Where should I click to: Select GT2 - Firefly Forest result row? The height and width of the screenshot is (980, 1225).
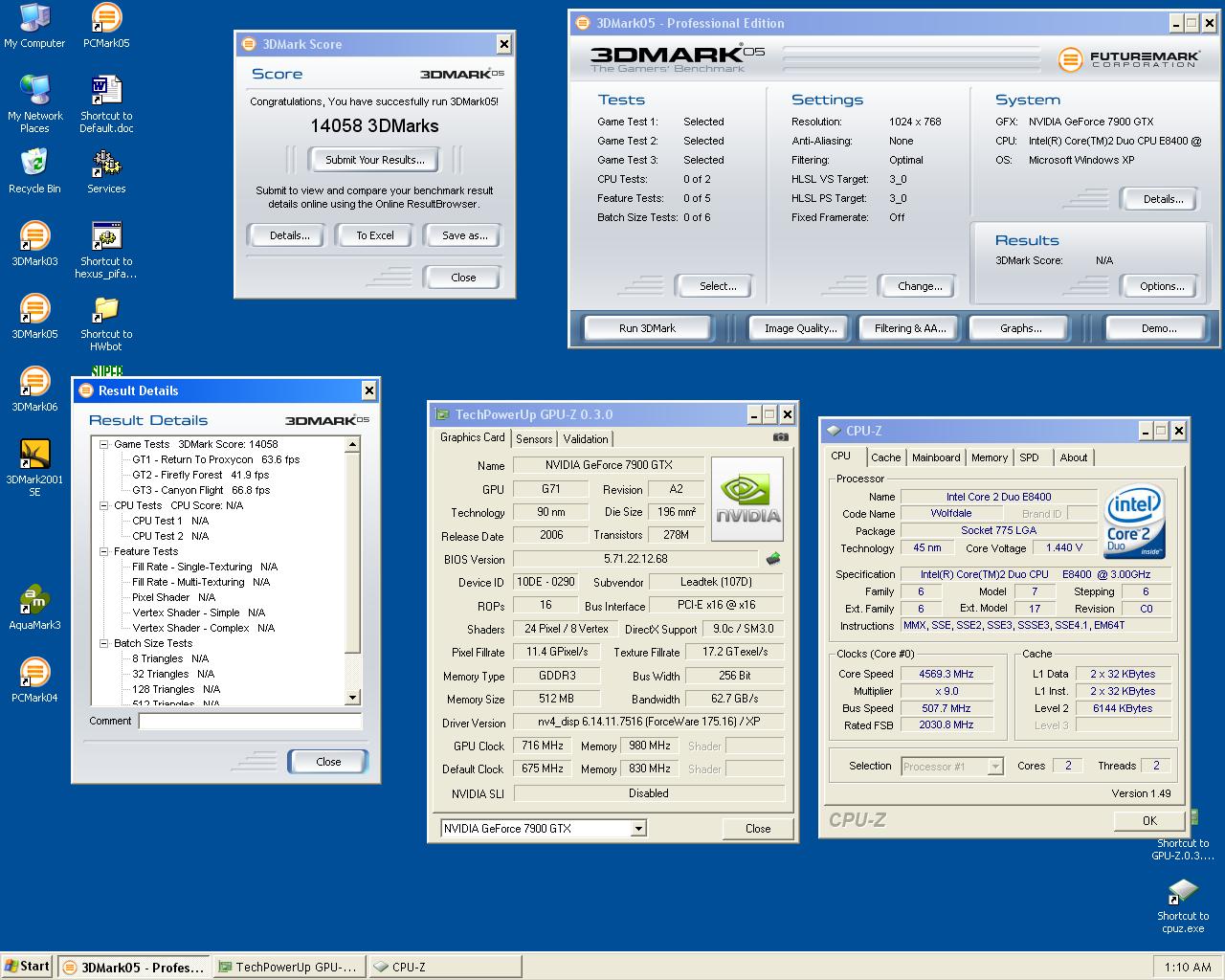(x=201, y=475)
